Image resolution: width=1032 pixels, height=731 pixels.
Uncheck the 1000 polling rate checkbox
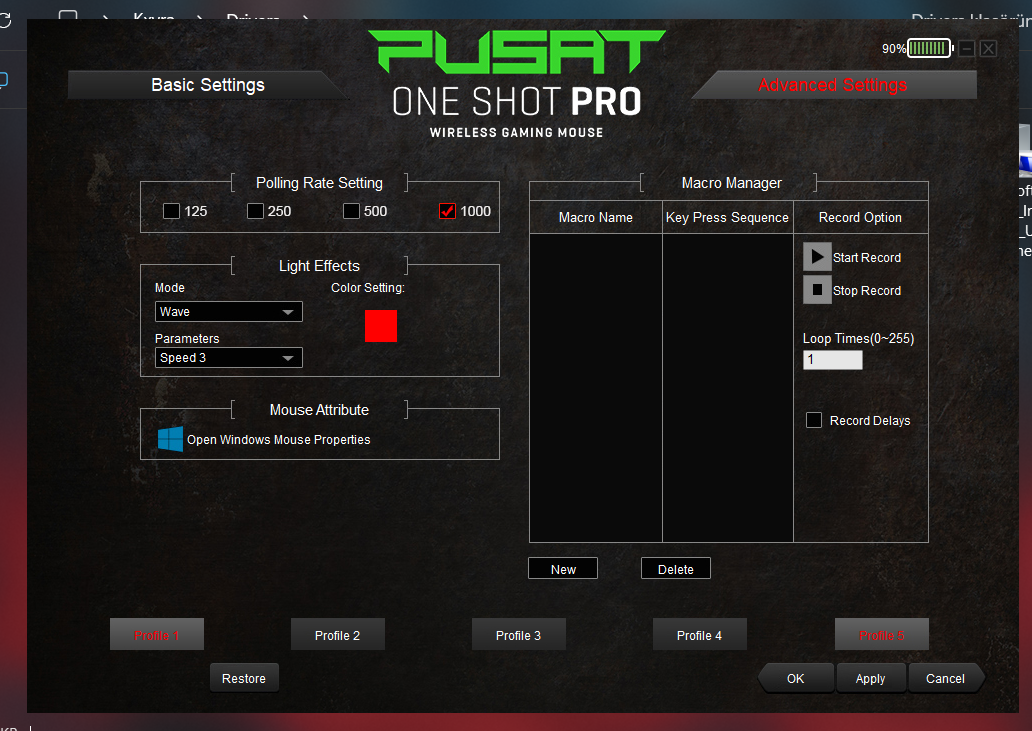click(x=448, y=211)
